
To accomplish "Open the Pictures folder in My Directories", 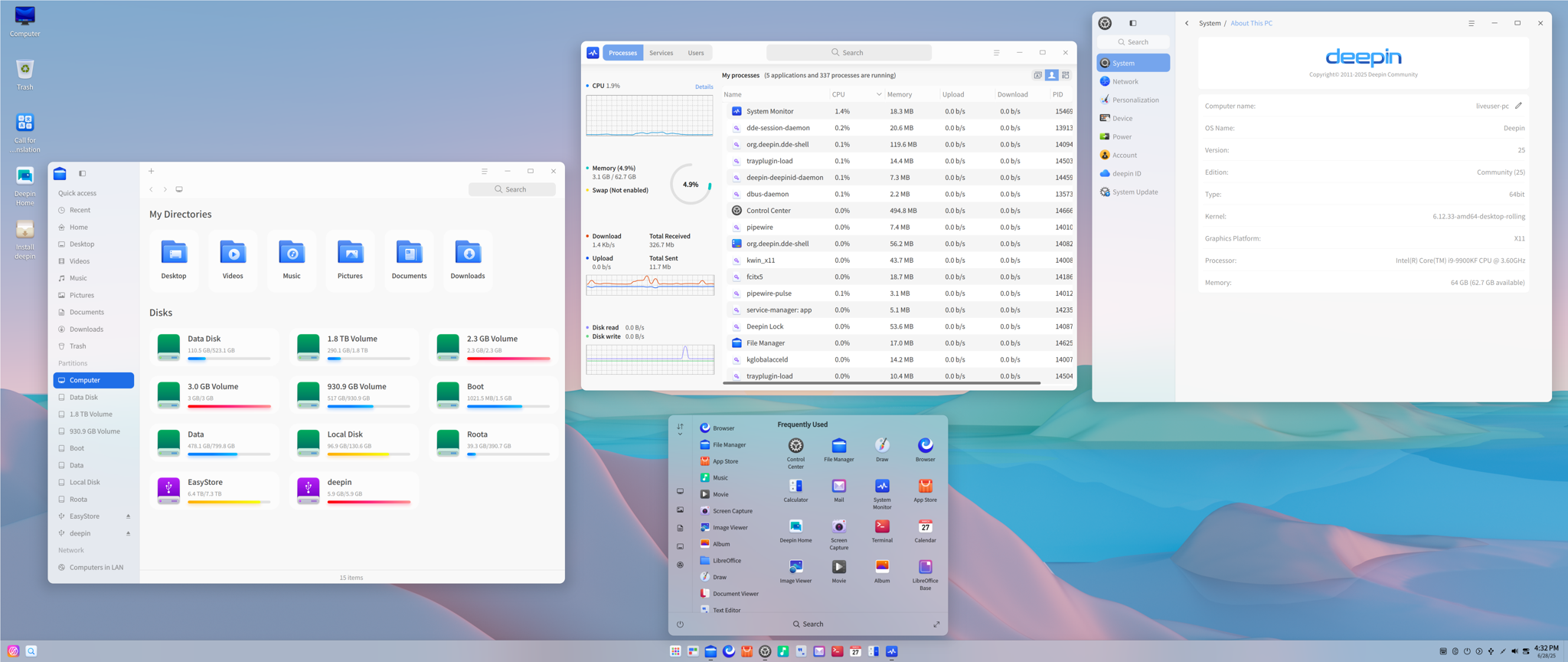I will point(350,261).
